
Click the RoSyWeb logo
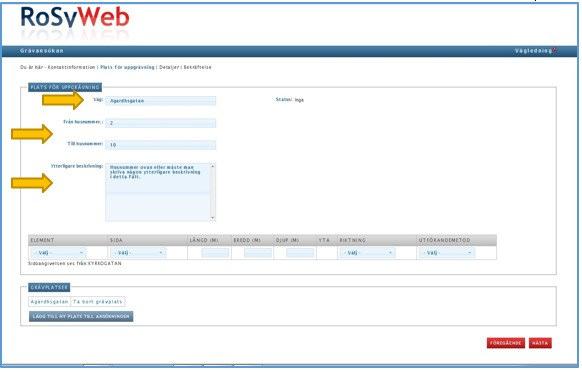pyautogui.click(x=75, y=17)
